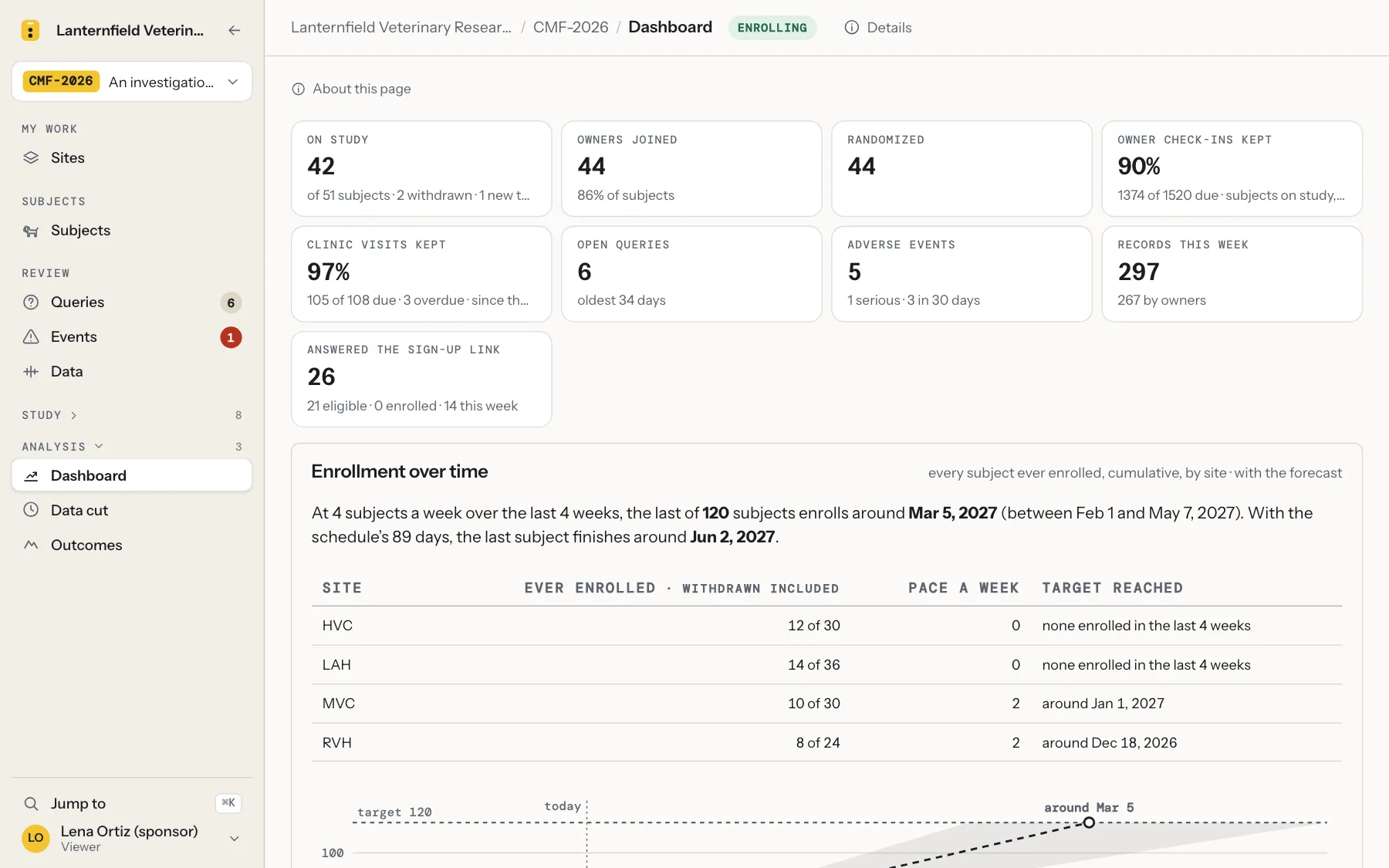Viewport: 1389px width, 868px height.
Task: Open Data cut page
Action: [x=132, y=510]
